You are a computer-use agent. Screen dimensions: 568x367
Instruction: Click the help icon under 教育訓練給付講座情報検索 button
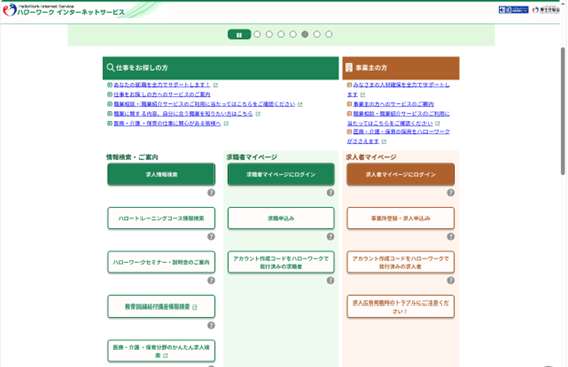coord(211,325)
